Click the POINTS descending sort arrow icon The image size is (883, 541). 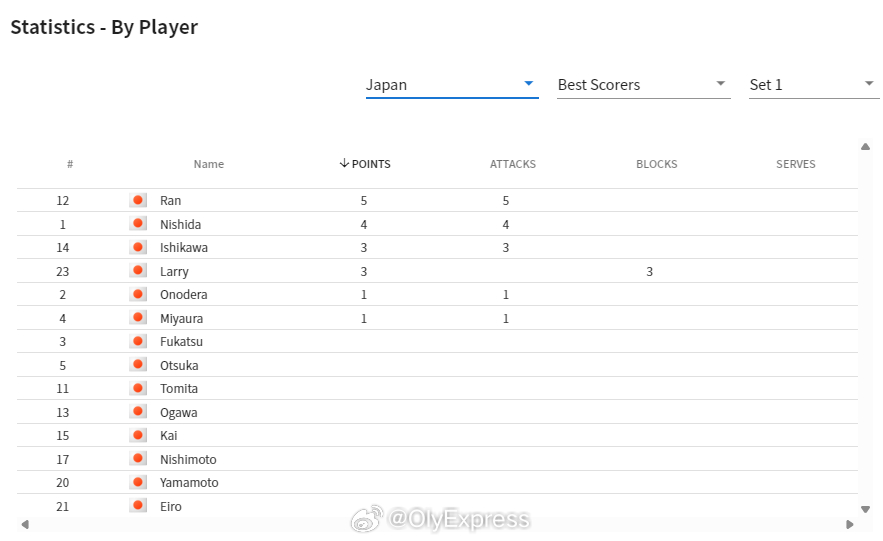pos(344,163)
